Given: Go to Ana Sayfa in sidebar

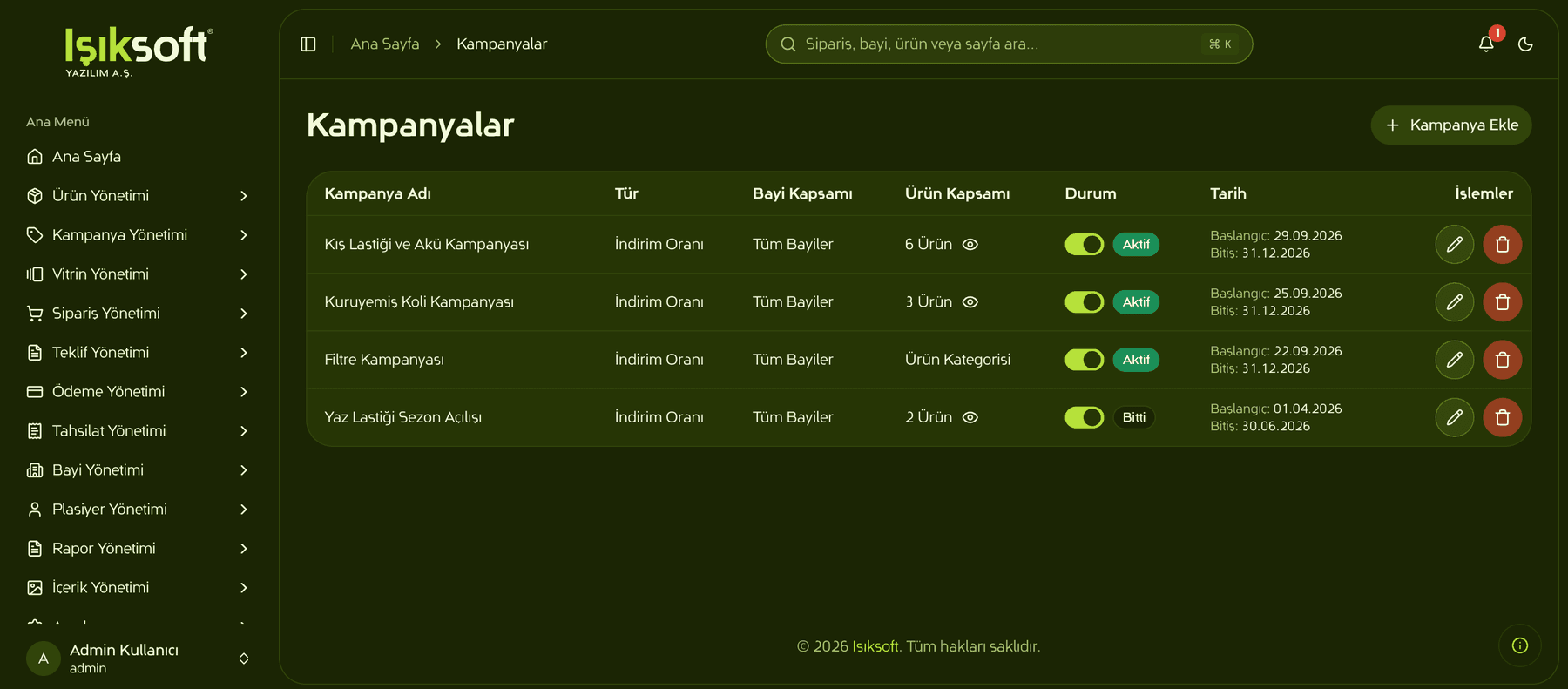Looking at the screenshot, I should [x=138, y=157].
